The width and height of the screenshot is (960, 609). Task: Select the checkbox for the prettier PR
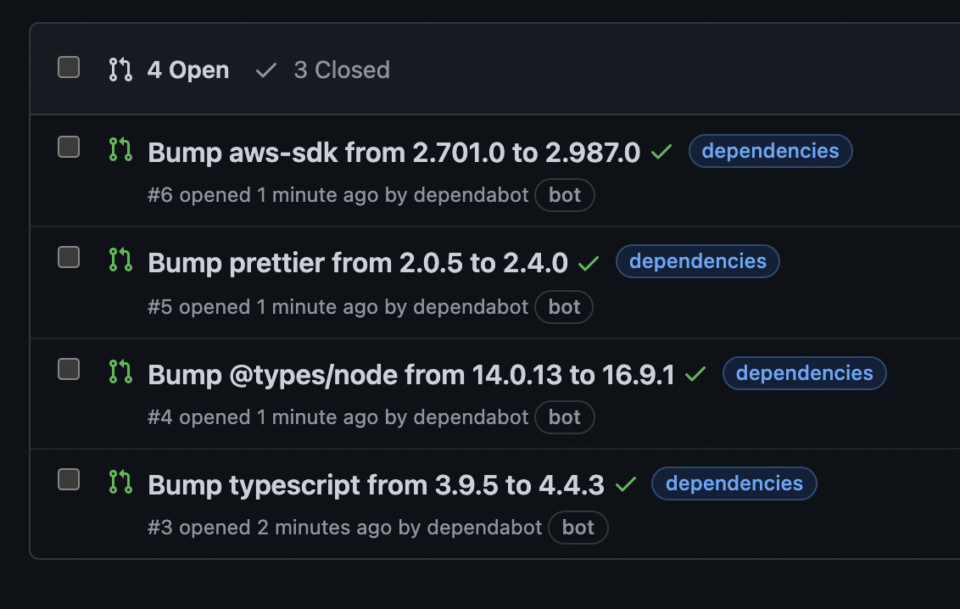coord(68,257)
